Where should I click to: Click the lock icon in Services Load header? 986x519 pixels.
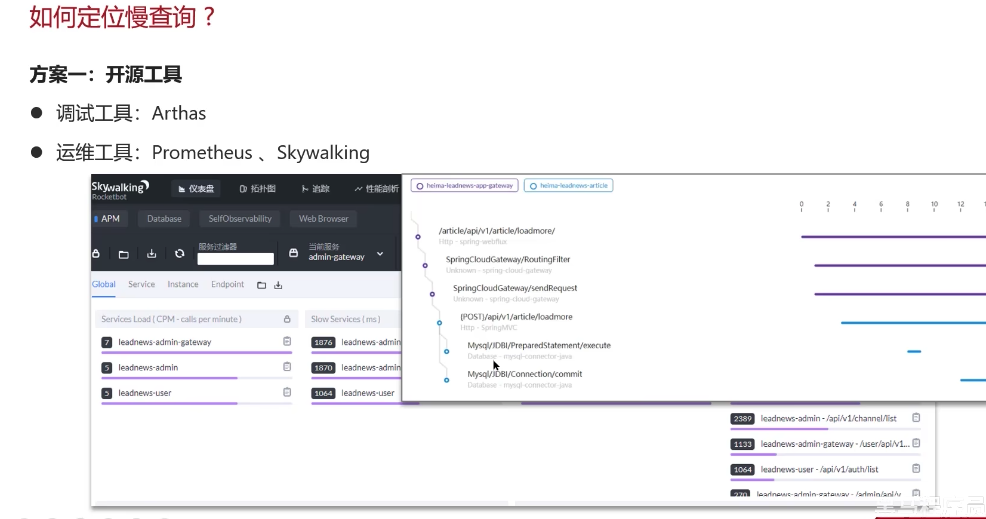(x=287, y=319)
